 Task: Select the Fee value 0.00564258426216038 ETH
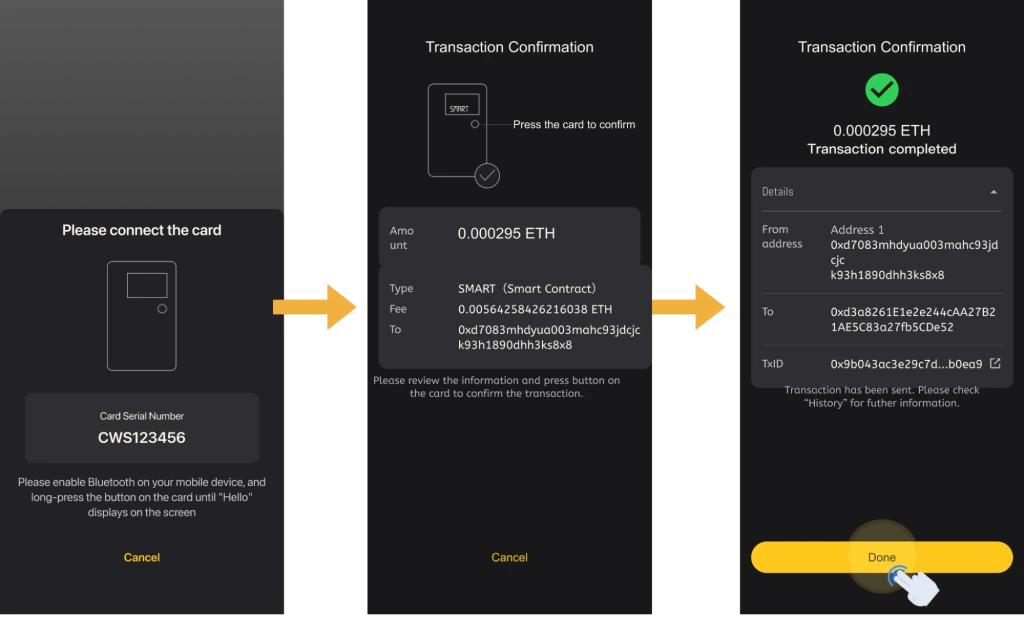coord(535,309)
